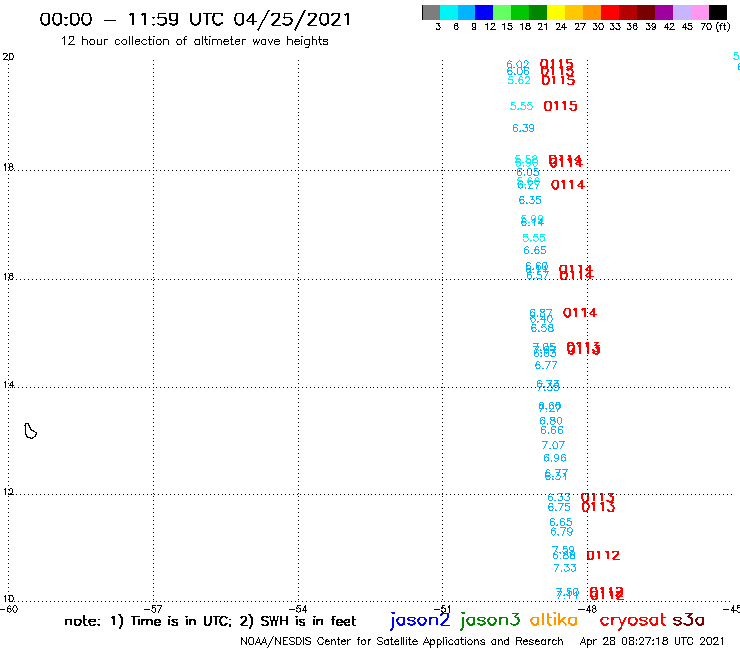The width and height of the screenshot is (740, 650).
Task: Select the pure blue swatch in the color bar
Action: tap(484, 12)
